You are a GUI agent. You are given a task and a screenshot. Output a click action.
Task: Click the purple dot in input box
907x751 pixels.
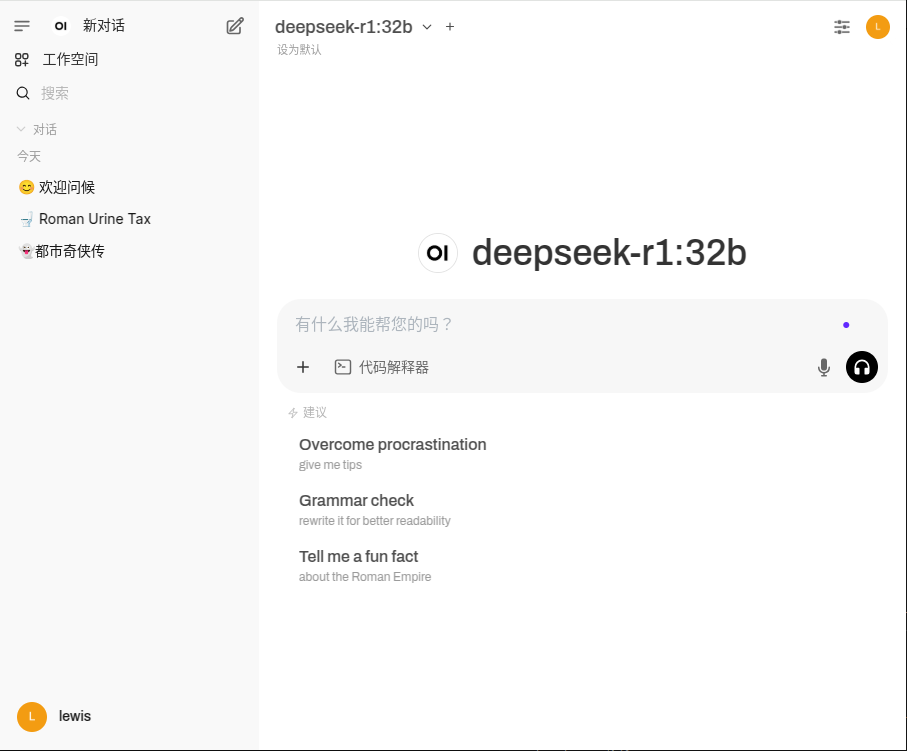coord(846,325)
